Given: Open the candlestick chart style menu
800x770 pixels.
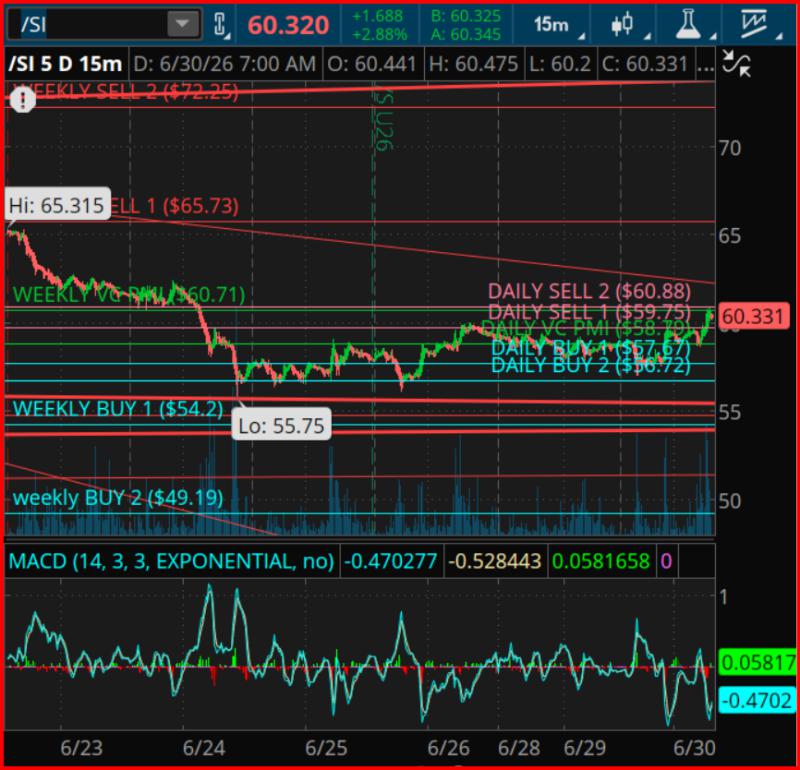Looking at the screenshot, I should 623,24.
